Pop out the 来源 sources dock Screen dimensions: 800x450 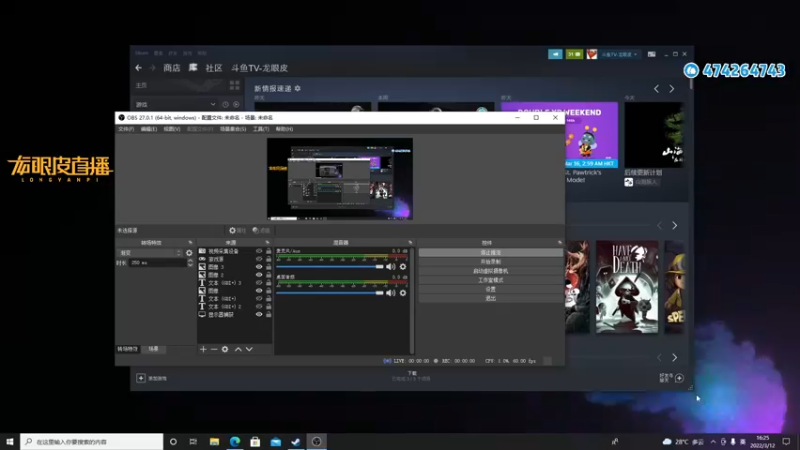pos(267,242)
